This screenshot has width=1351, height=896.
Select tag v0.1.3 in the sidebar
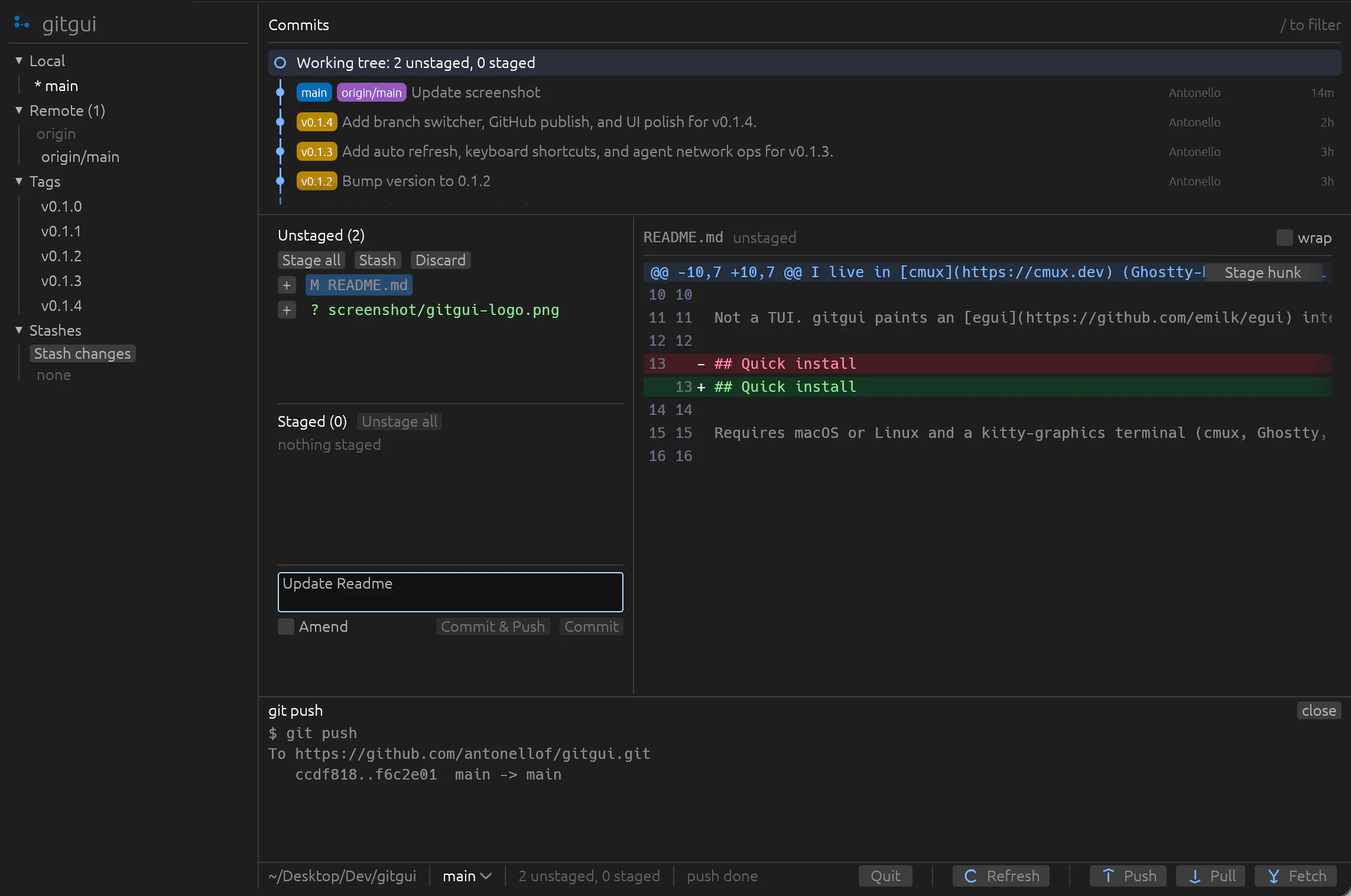[x=61, y=281]
